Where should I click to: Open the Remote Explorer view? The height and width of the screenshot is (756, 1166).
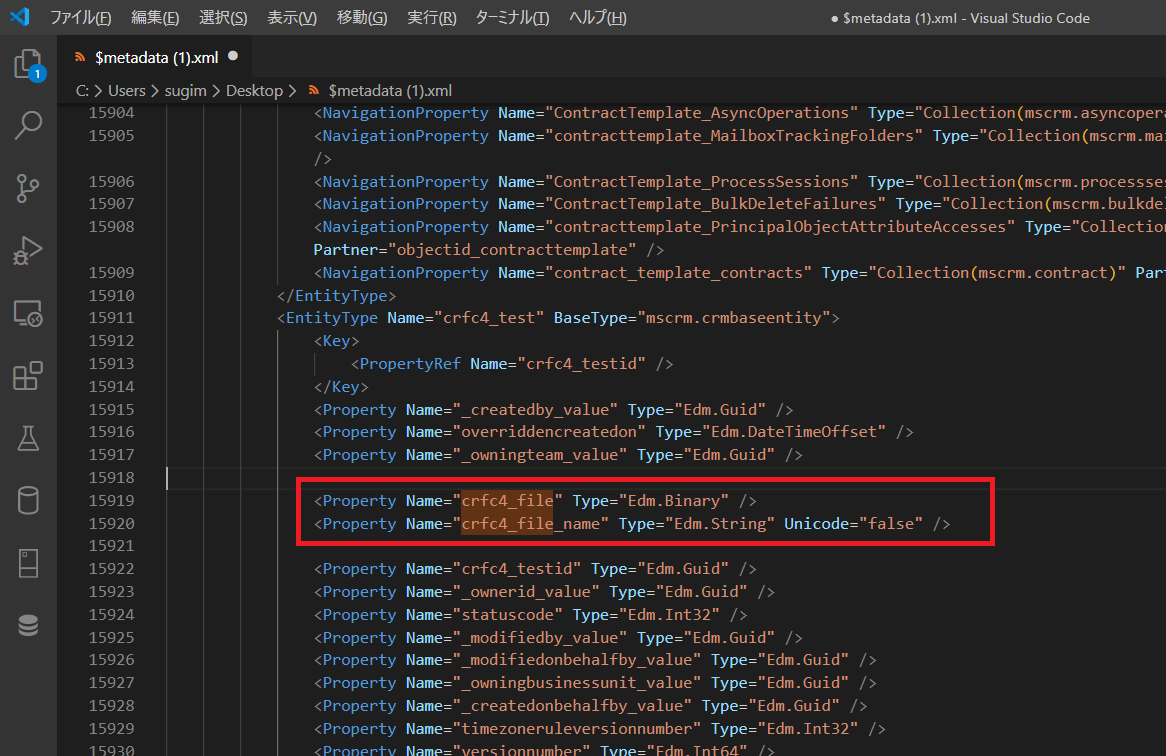pos(27,314)
